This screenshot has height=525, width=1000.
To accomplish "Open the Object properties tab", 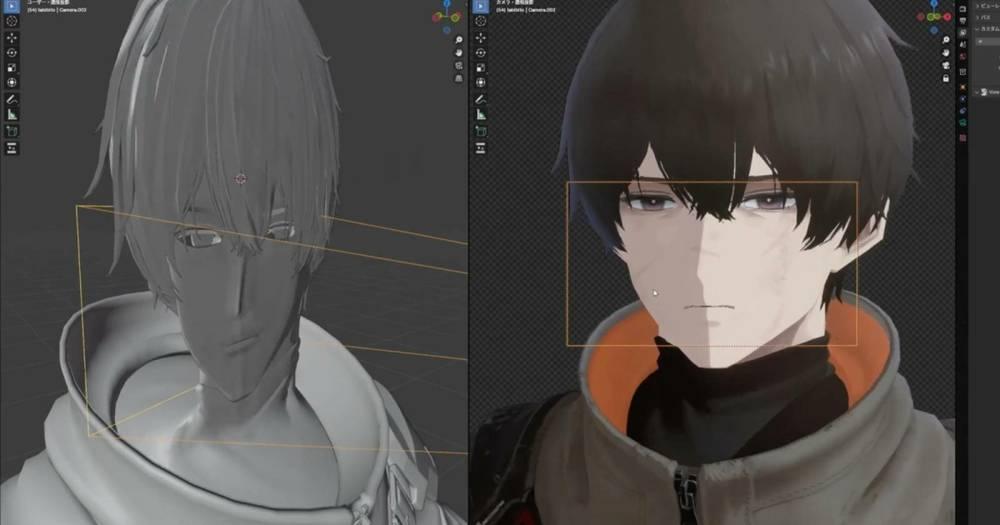I will tap(963, 72).
